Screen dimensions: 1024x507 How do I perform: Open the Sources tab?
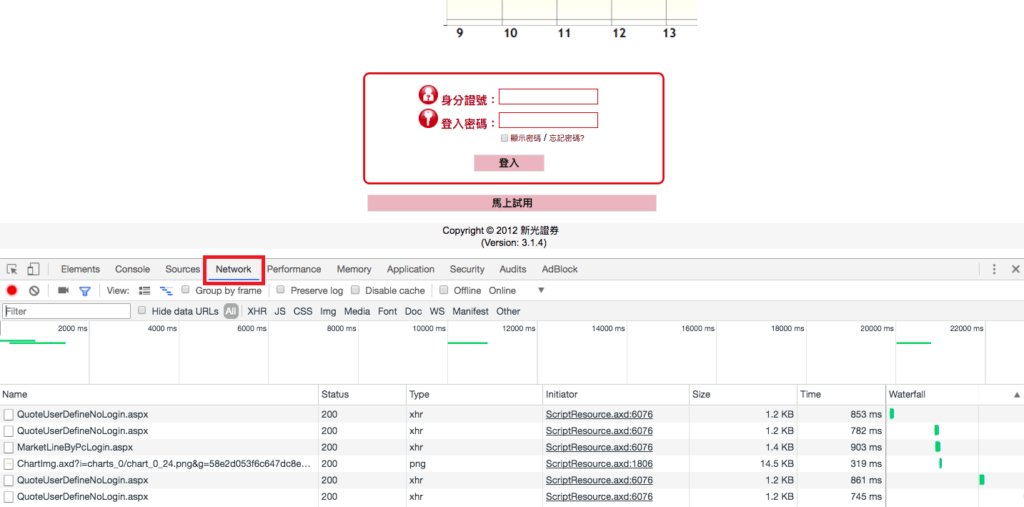coord(182,269)
